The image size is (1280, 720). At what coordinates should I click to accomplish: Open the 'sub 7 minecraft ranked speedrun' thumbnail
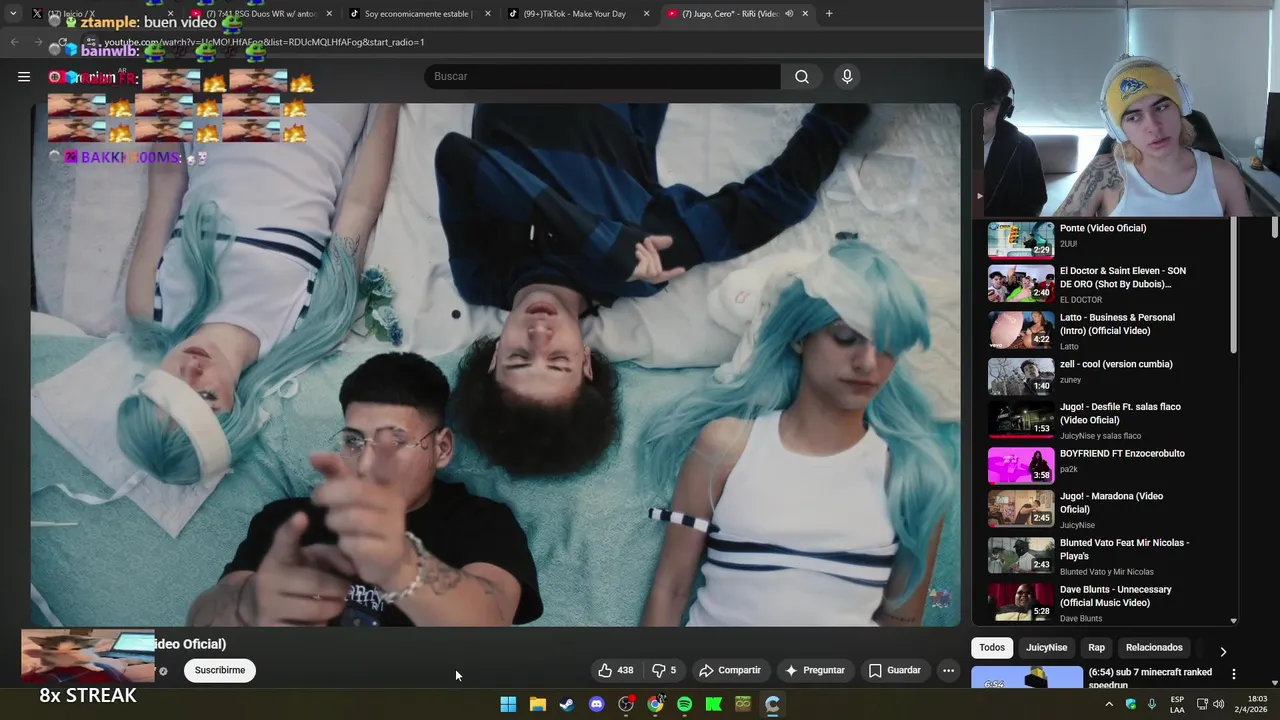[1027, 678]
